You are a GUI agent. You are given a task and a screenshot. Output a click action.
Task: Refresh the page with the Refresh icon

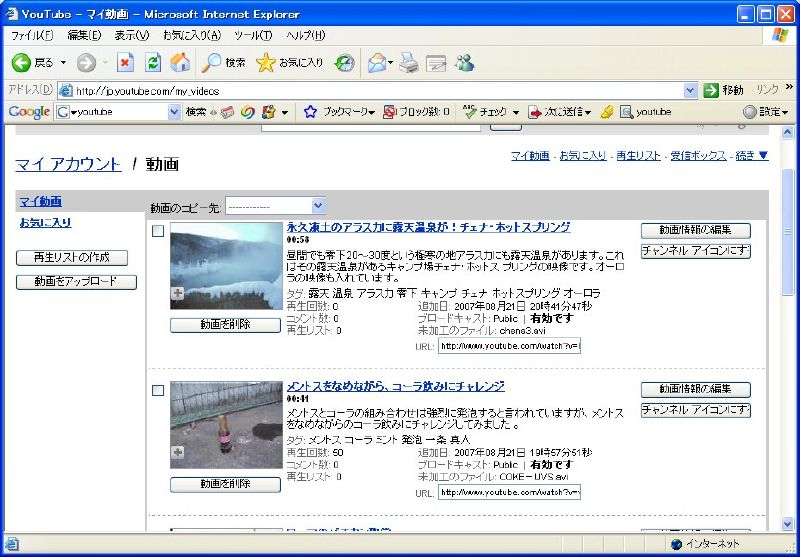click(153, 63)
